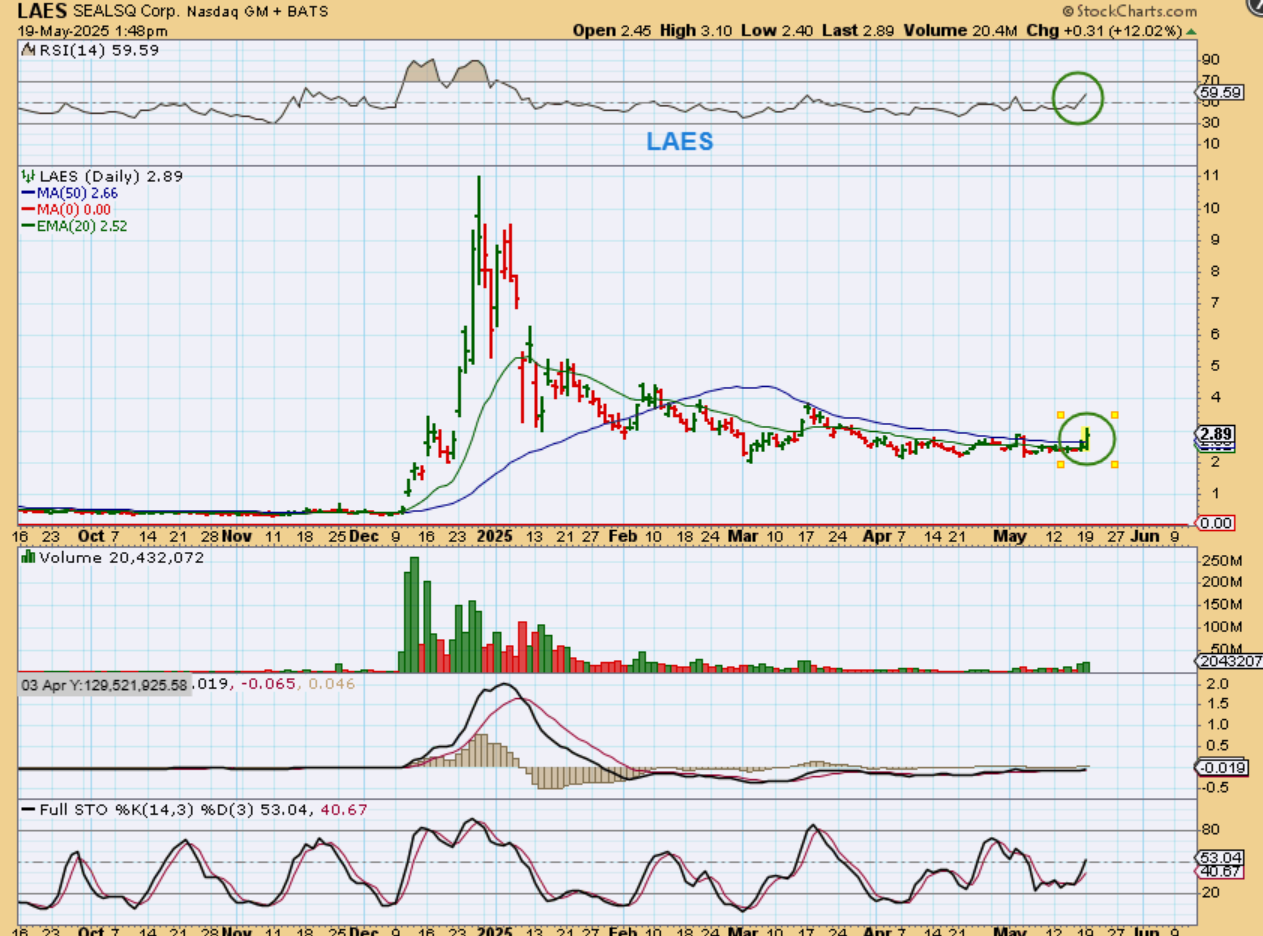Click the 03 Apr Y:129,521,925.58 tooltip

pos(104,685)
